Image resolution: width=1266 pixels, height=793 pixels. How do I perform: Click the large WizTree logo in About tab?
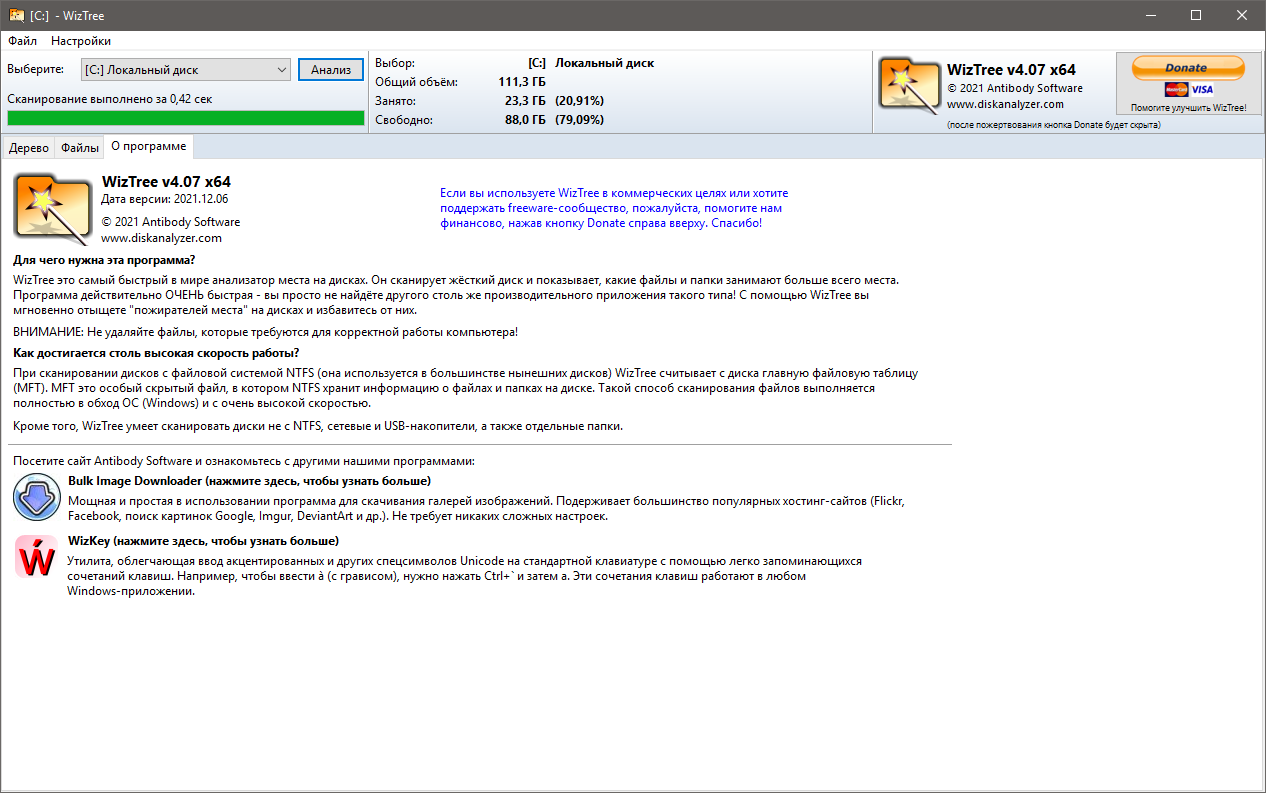[54, 209]
